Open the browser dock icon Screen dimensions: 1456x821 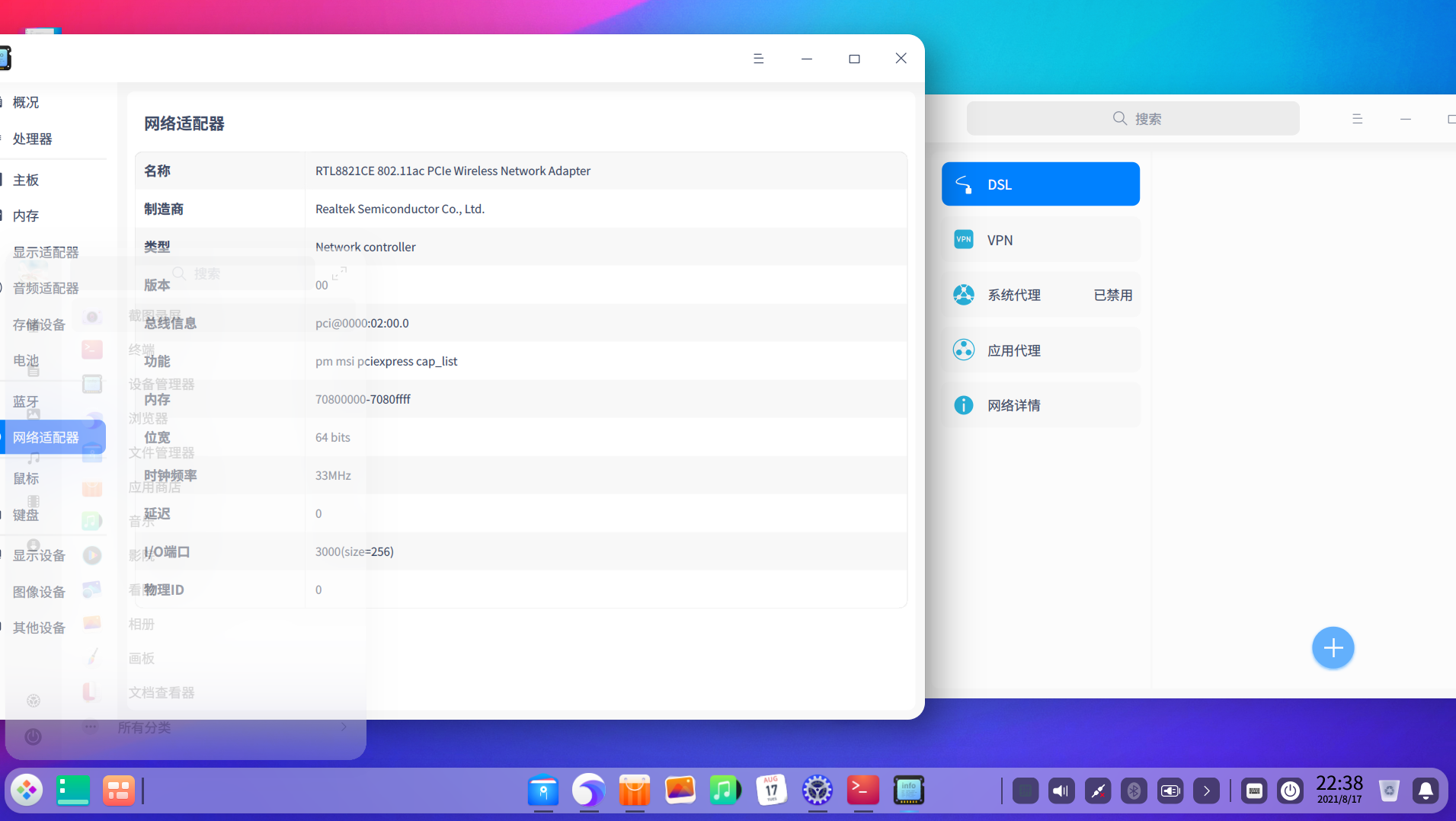tap(589, 791)
